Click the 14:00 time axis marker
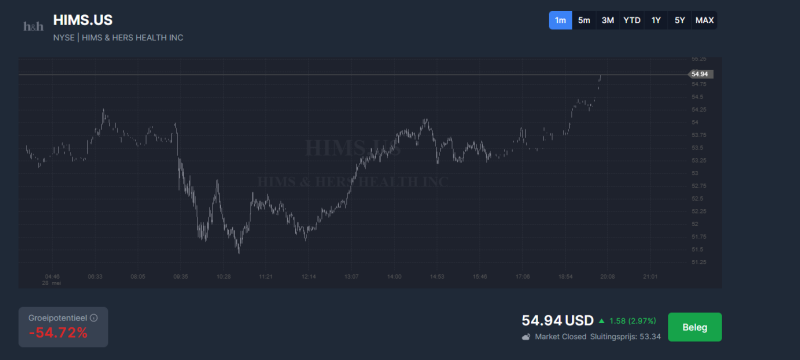The width and height of the screenshot is (800, 360). 394,276
